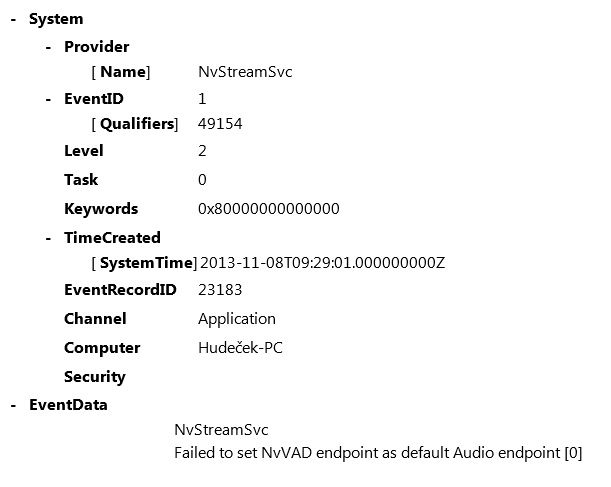Collapse the Provider node
The width and height of the screenshot is (611, 487).
pyautogui.click(x=48, y=47)
